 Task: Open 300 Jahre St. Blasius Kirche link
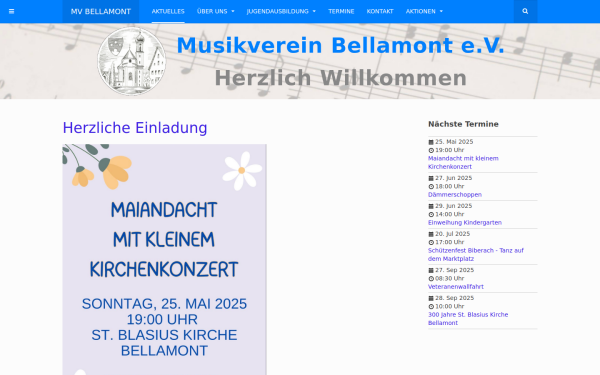[x=468, y=319]
